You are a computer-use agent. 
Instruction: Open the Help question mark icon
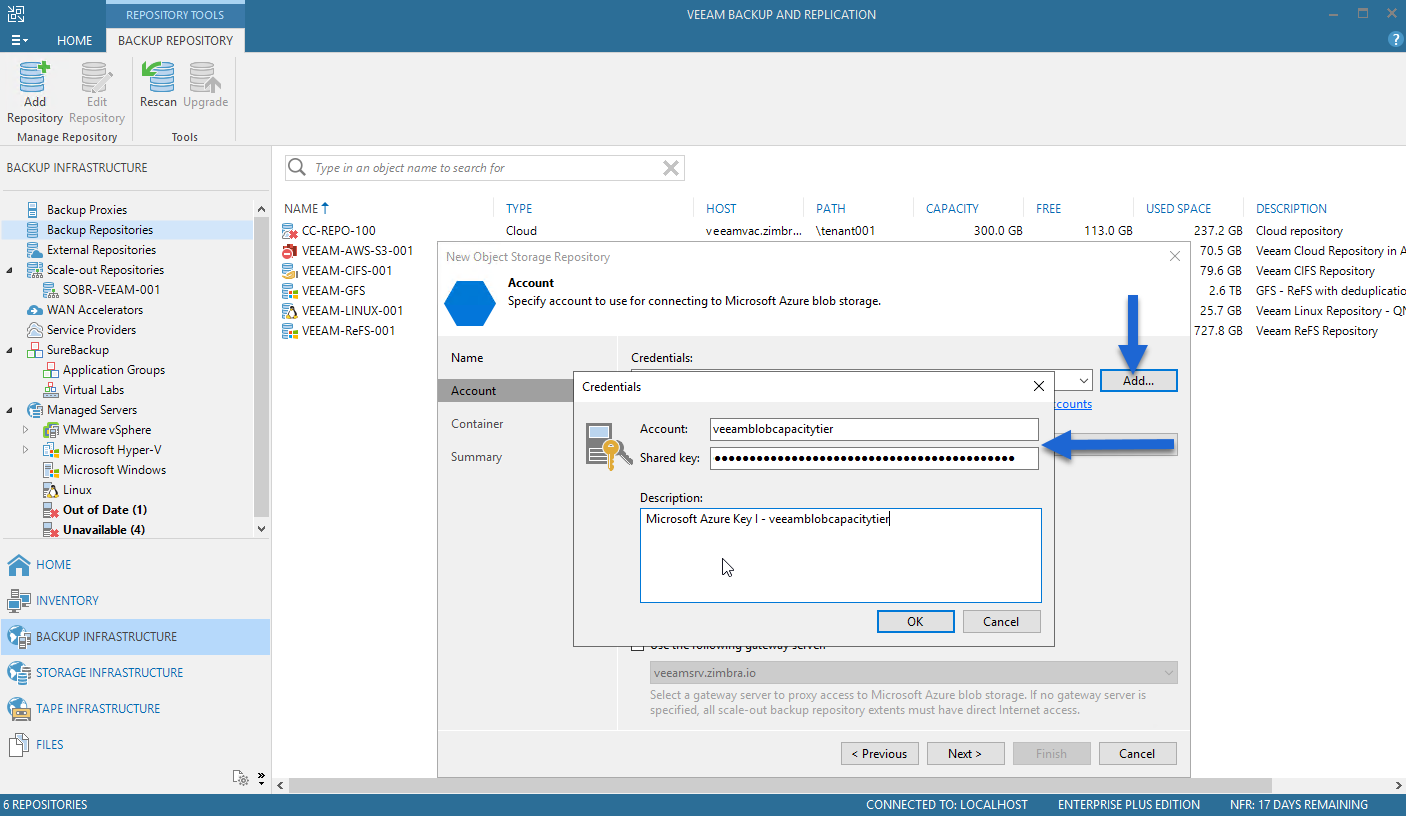(x=1396, y=40)
